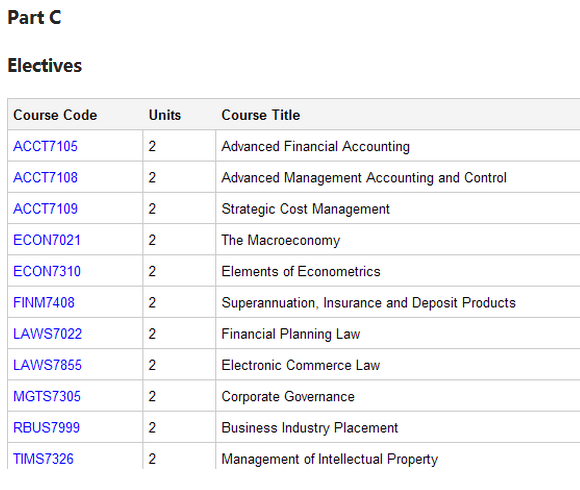Click the Business Industry Placement title cell
The image size is (580, 490).
(x=398, y=428)
